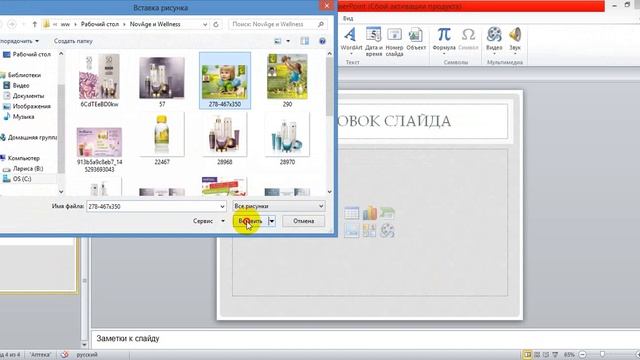
Task: Switch to normal view in status bar
Action: point(527,355)
